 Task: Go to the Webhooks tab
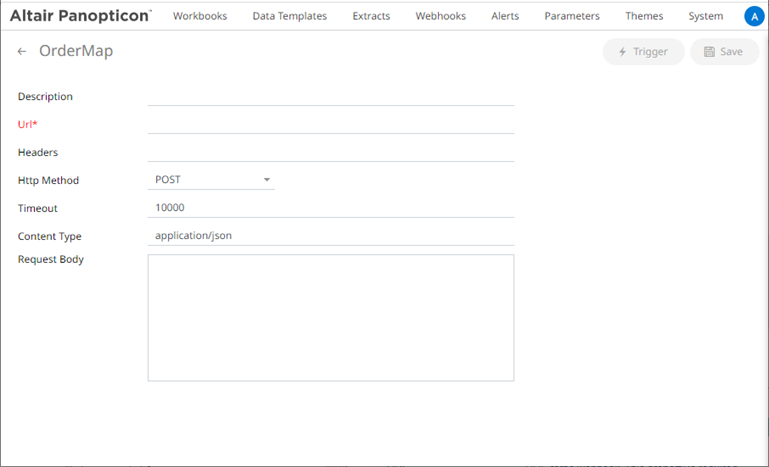click(x=440, y=16)
